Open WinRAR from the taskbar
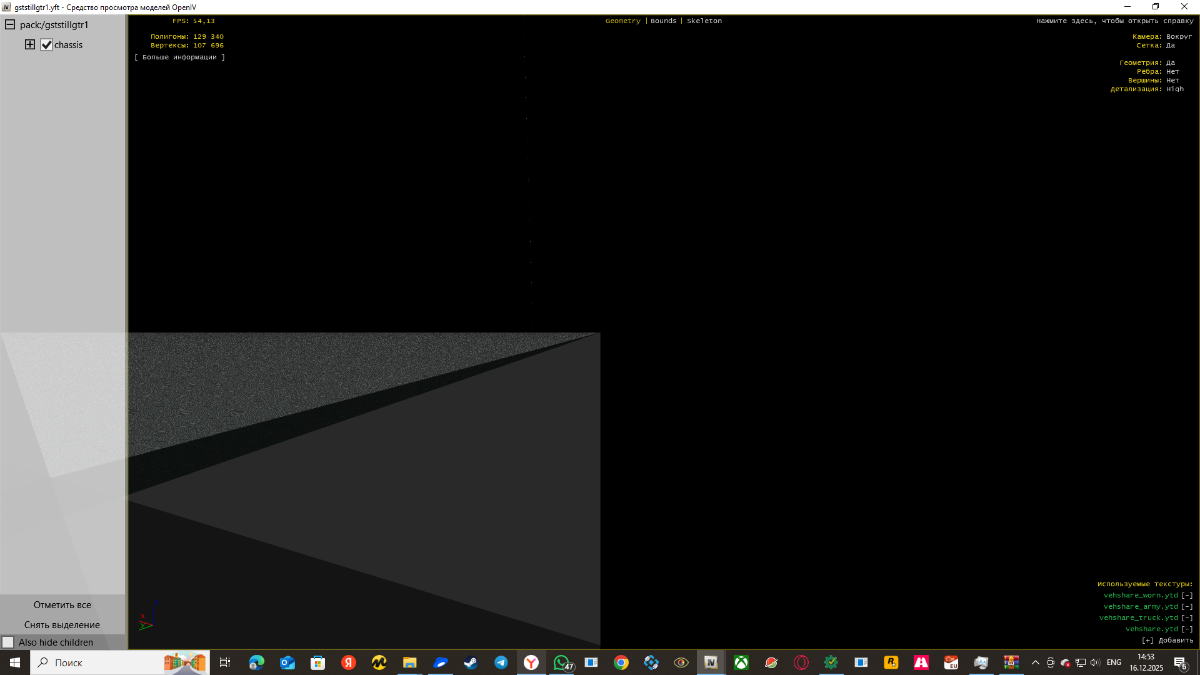This screenshot has width=1200, height=675. (1011, 662)
